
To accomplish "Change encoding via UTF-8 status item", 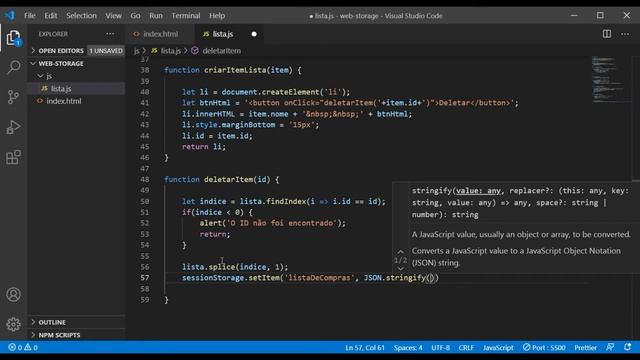I will tap(440, 347).
